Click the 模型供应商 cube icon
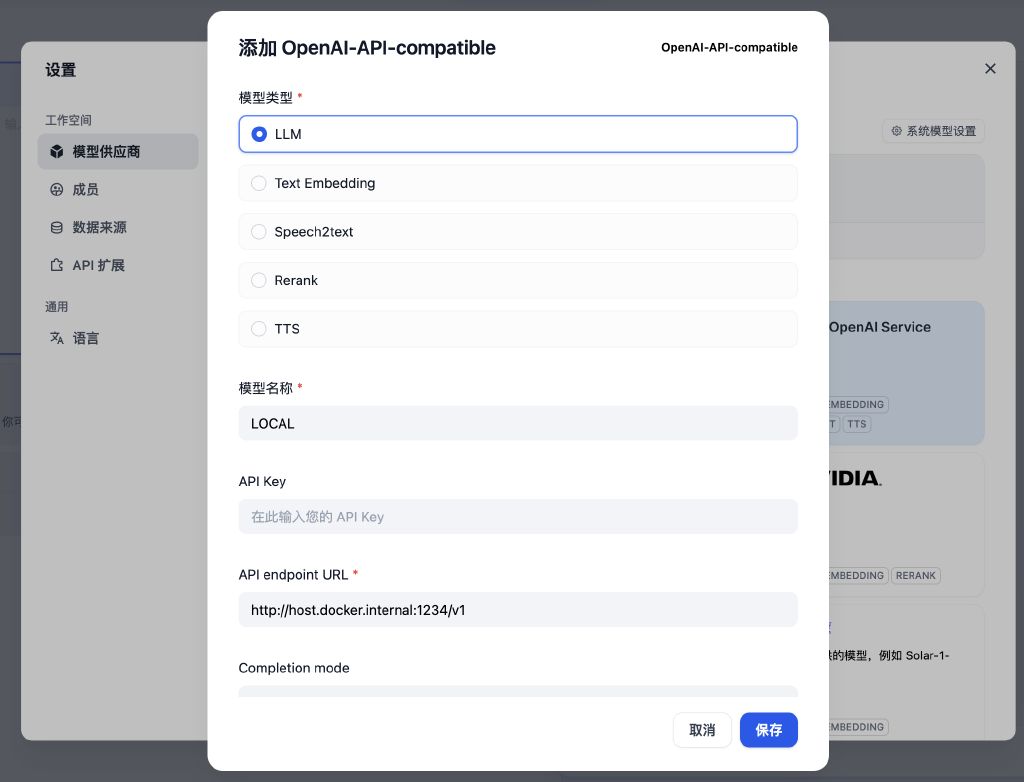This screenshot has height=782, width=1024. point(57,152)
